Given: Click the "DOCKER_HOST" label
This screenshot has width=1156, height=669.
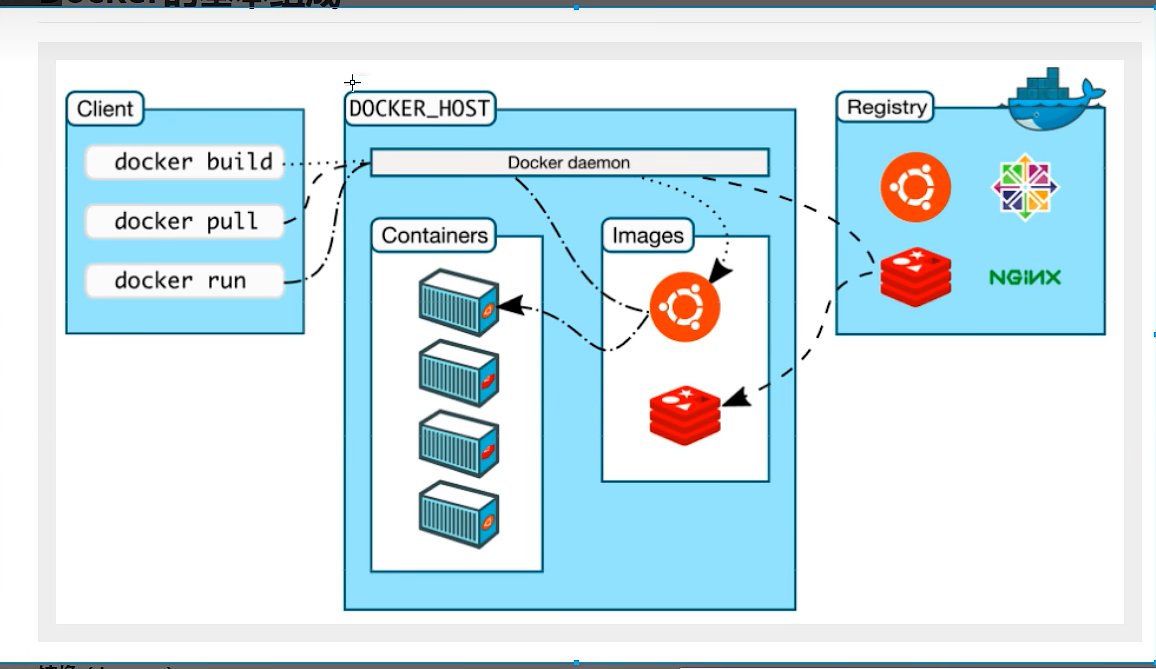Looking at the screenshot, I should pos(419,109).
